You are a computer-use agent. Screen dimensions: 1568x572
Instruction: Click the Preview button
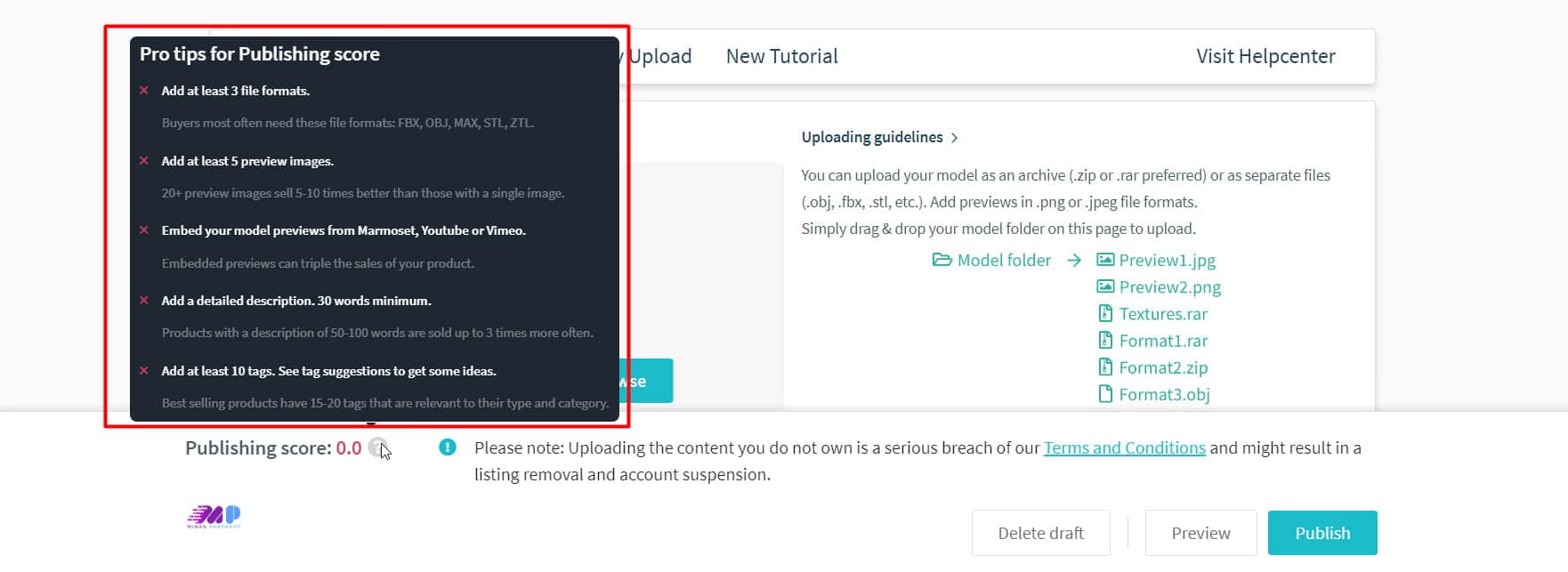(x=1200, y=533)
